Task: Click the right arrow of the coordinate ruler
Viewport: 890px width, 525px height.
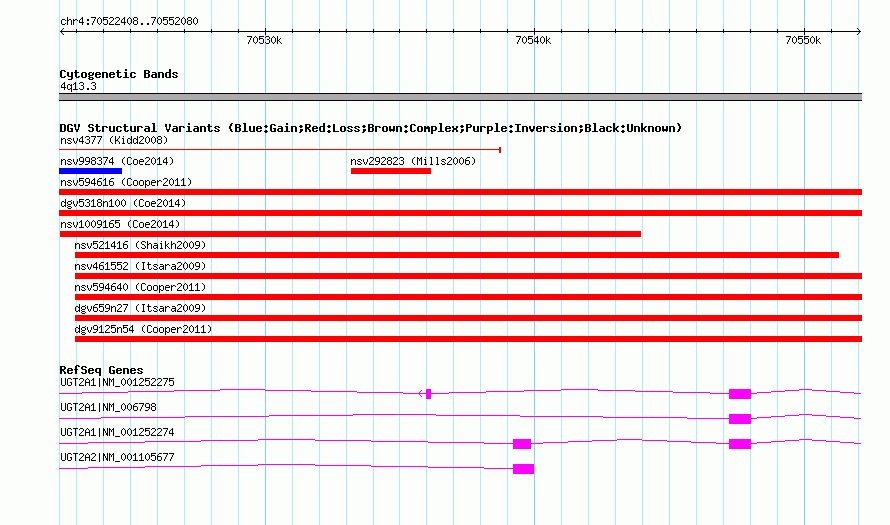Action: click(x=859, y=32)
